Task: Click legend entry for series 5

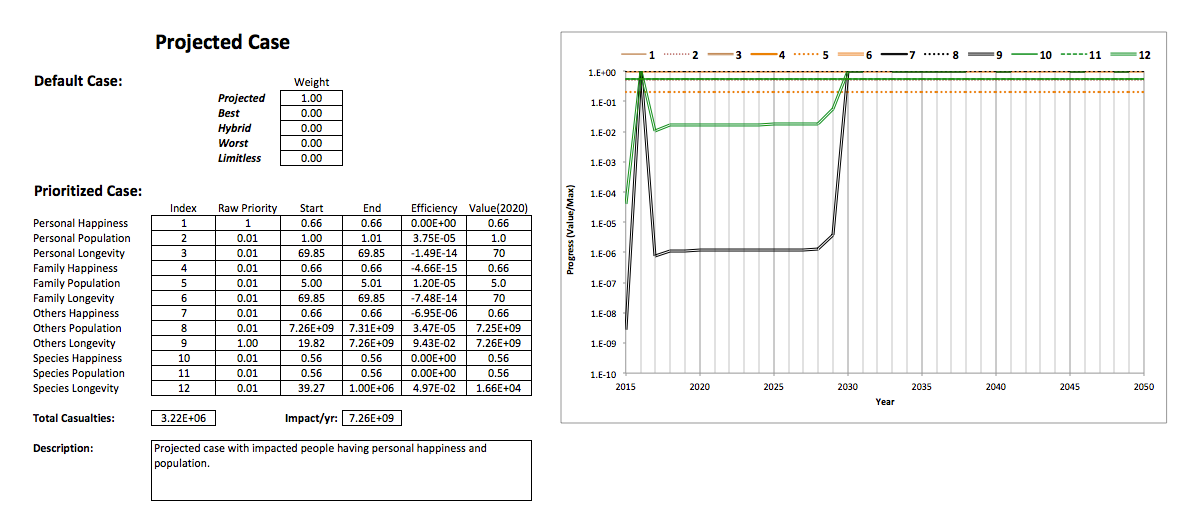Action: 810,55
